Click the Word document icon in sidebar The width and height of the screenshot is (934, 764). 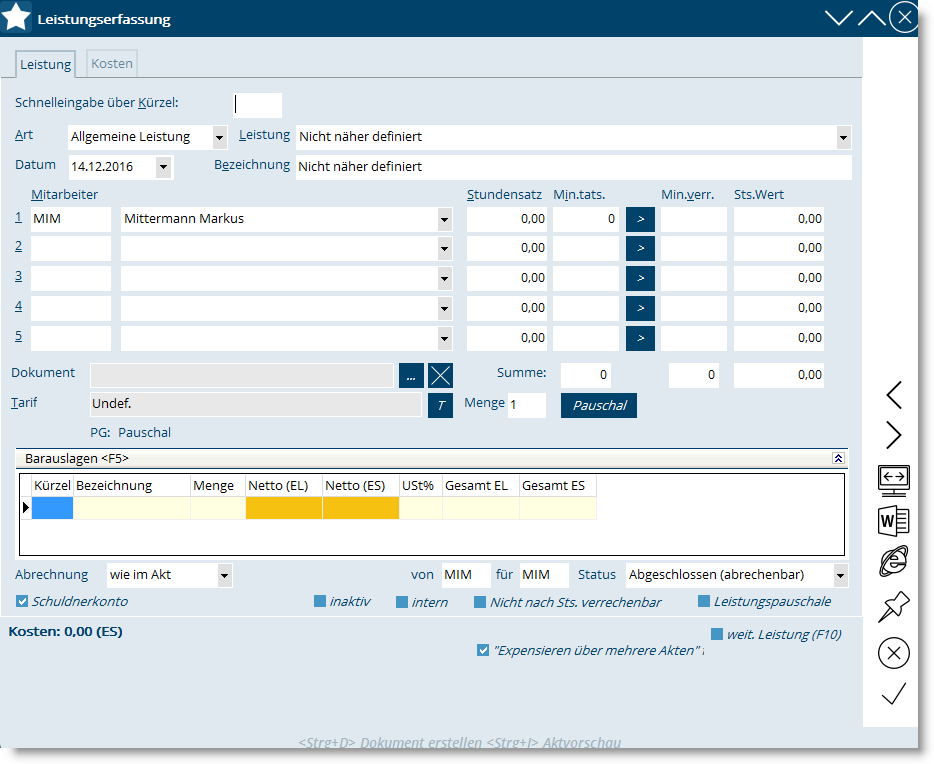[893, 521]
